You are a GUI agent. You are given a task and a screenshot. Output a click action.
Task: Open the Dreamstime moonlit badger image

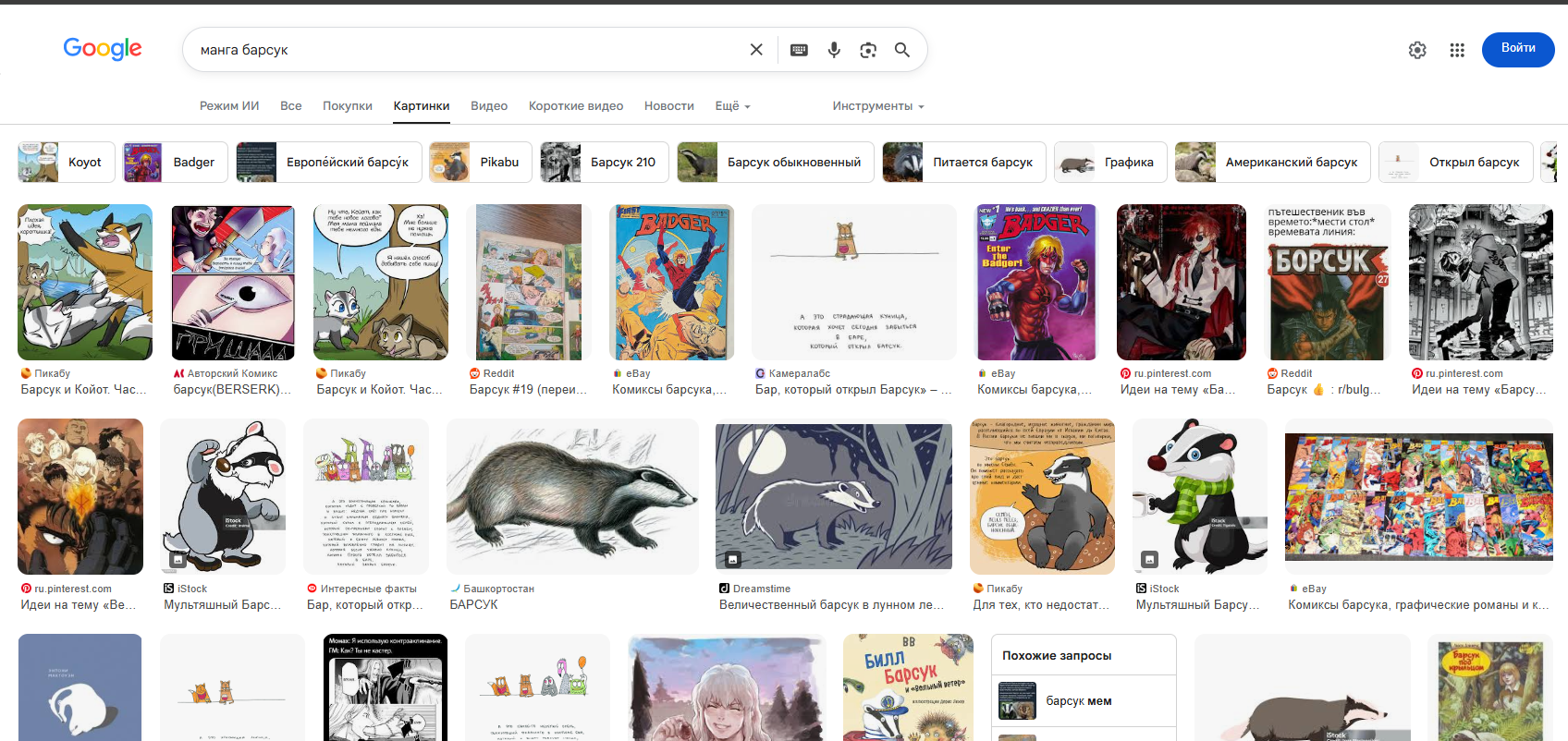point(834,496)
